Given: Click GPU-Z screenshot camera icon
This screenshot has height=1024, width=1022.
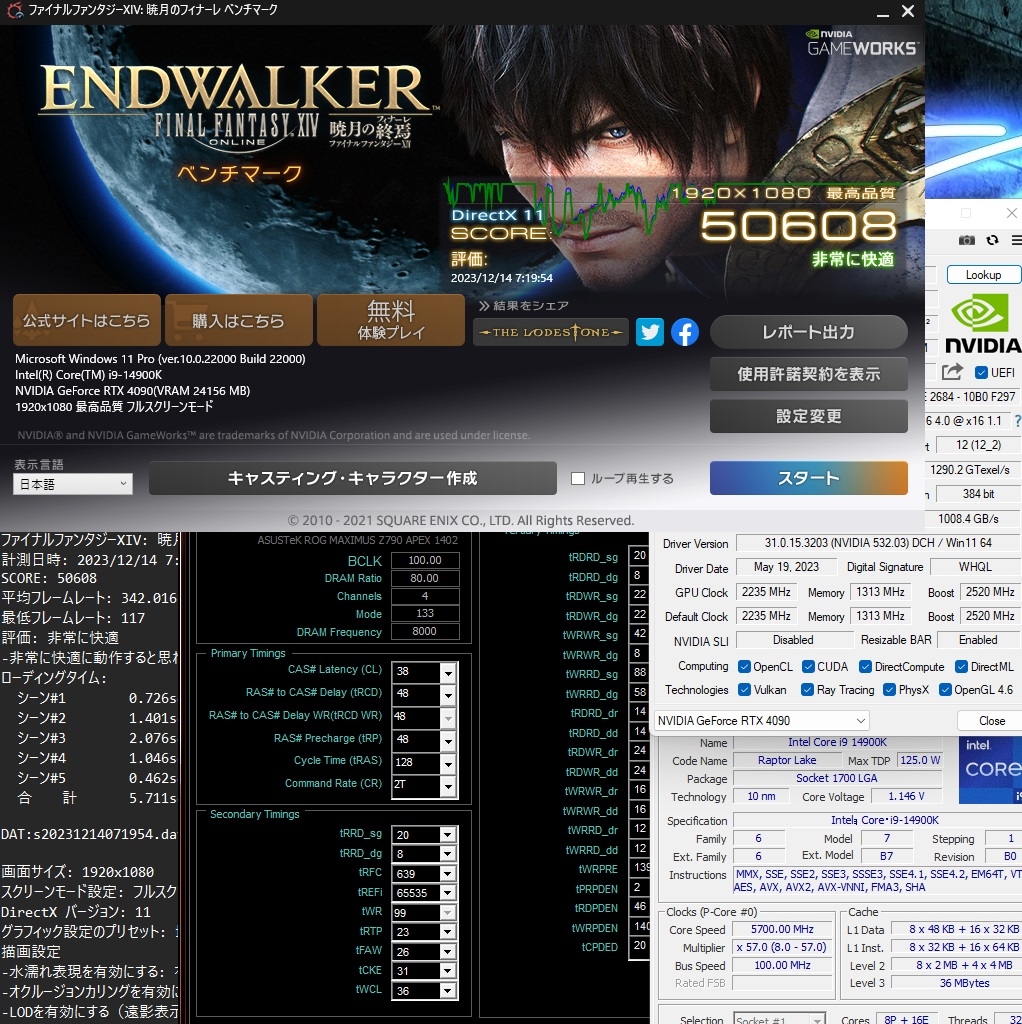Looking at the screenshot, I should [966, 240].
